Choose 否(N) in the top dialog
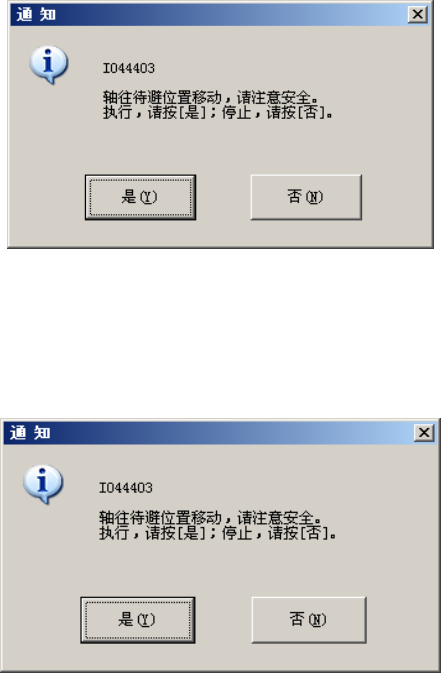This screenshot has width=441, height=673. 306,197
